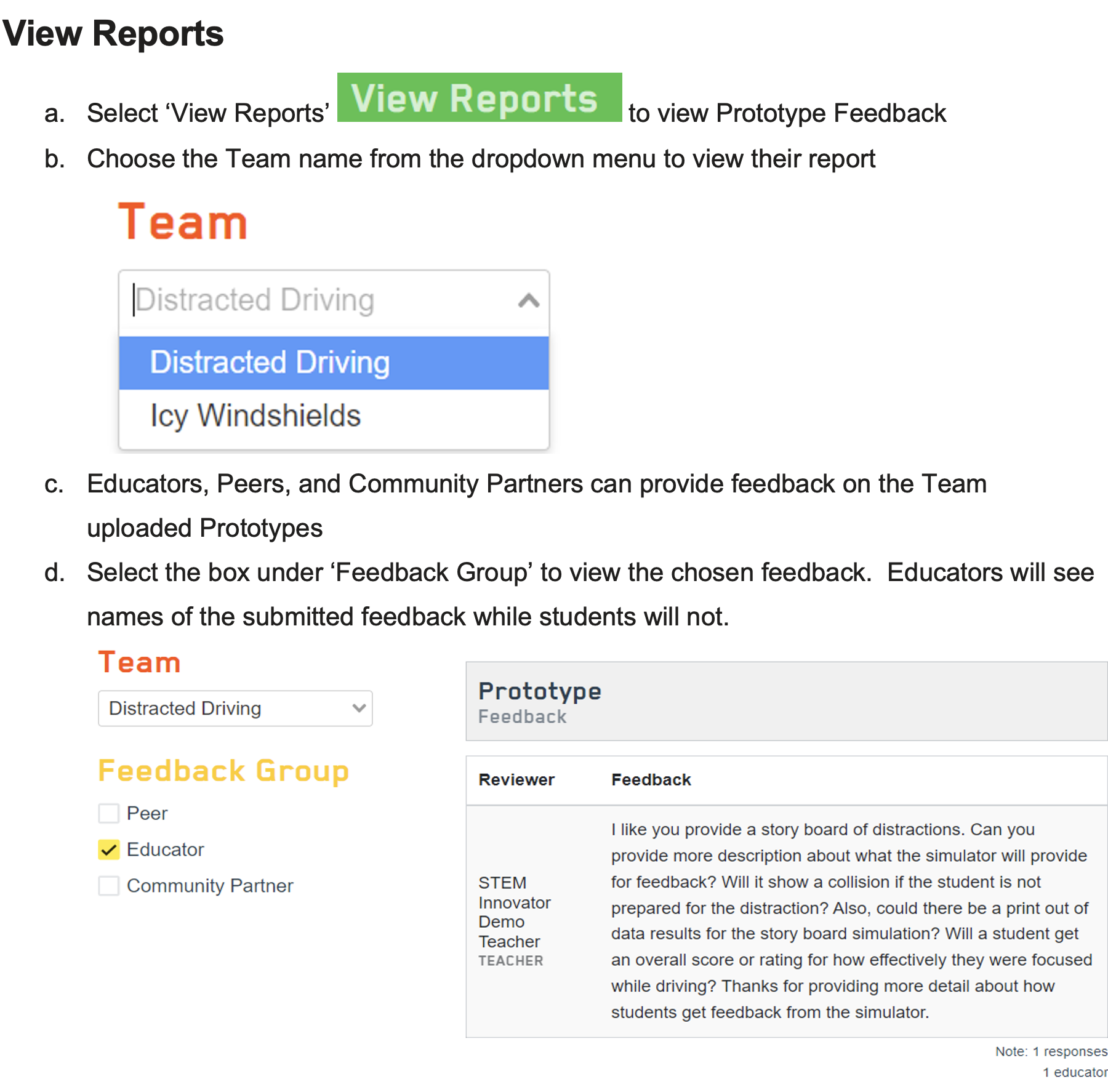1108x1092 pixels.
Task: Tick the Community Partner checkbox
Action: click(x=109, y=886)
